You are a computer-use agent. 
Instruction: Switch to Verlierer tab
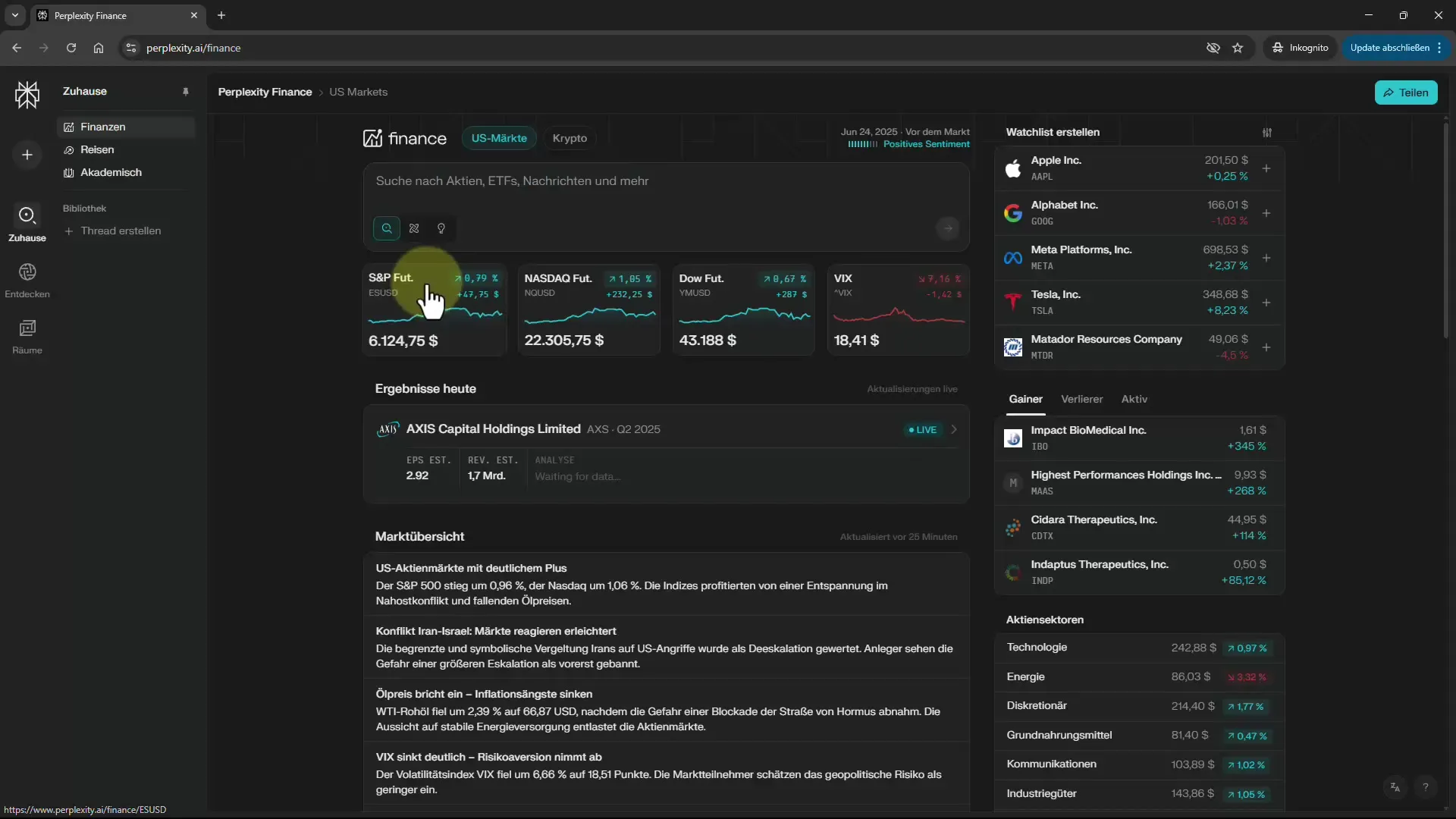click(x=1081, y=400)
